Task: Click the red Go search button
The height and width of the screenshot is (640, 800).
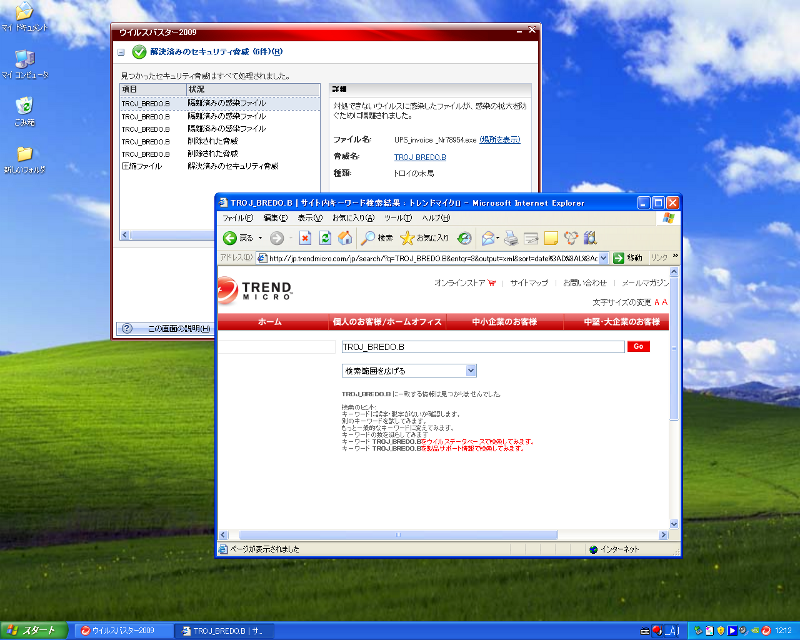Action: 638,347
